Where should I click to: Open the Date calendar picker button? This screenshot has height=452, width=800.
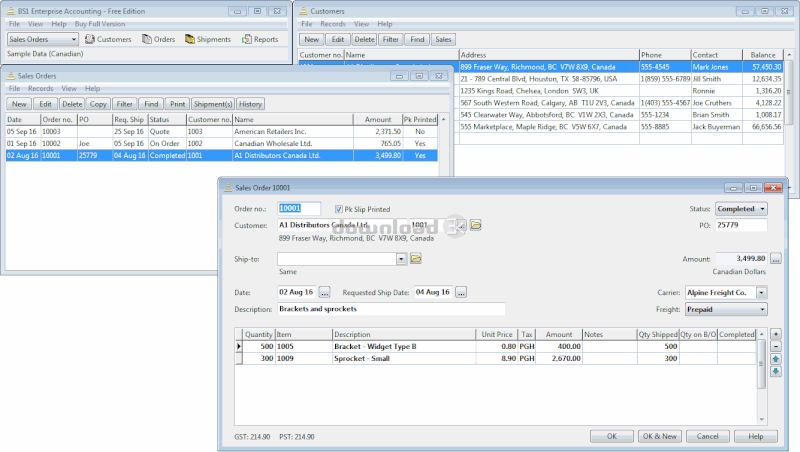coord(324,292)
